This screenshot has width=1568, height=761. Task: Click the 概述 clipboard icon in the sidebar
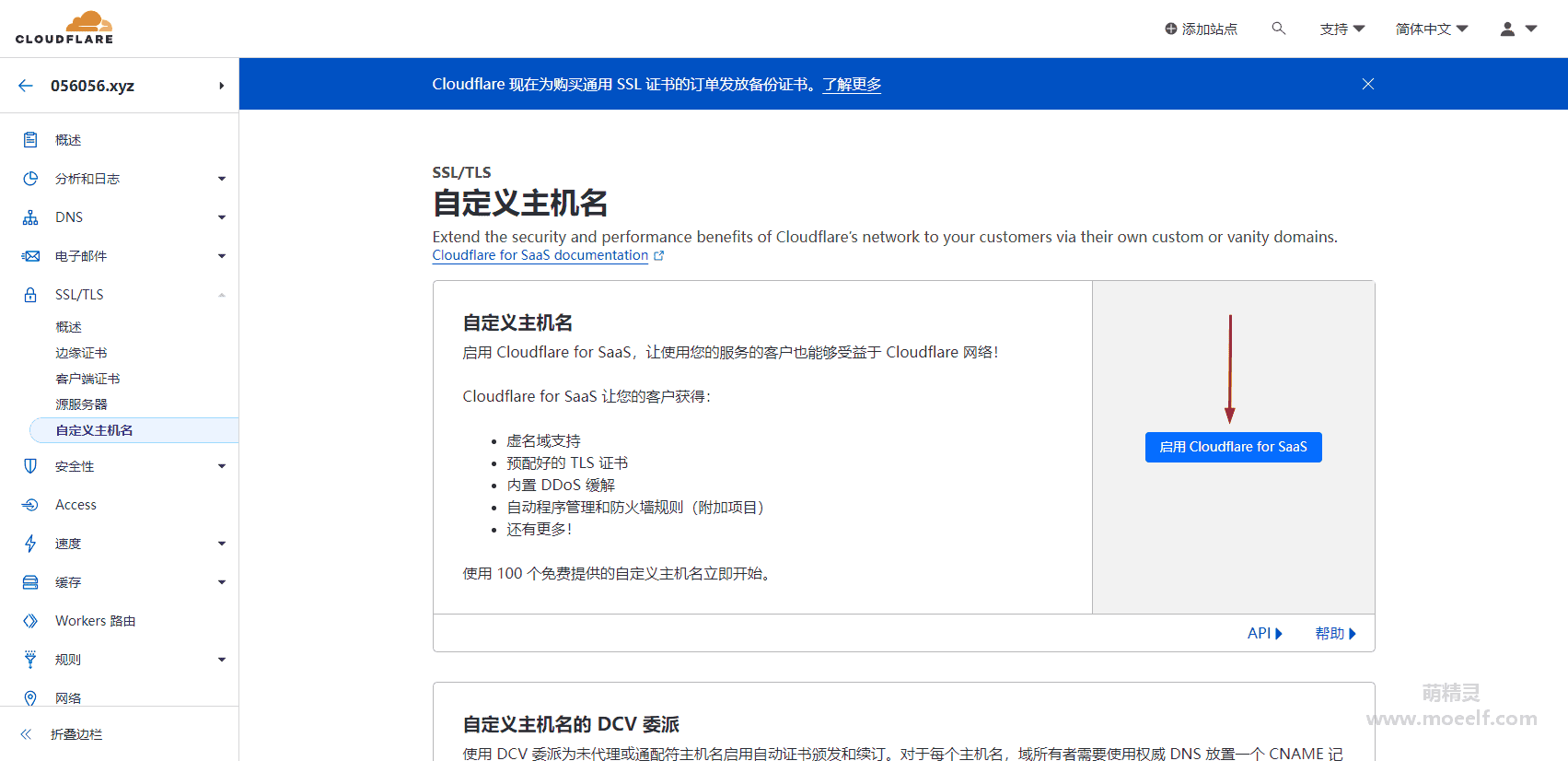click(30, 140)
